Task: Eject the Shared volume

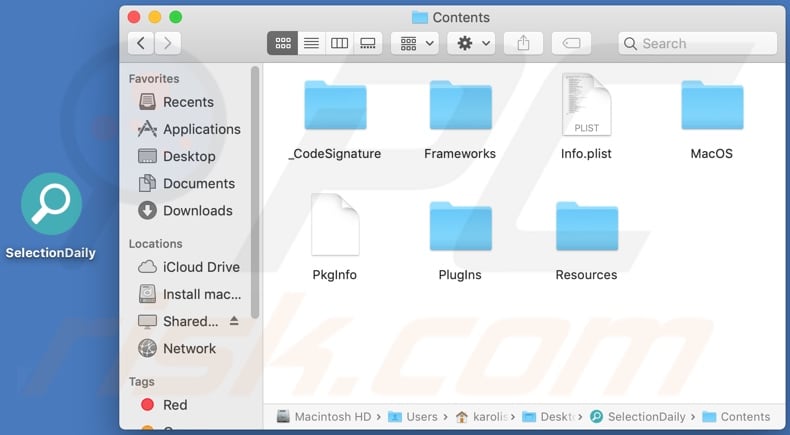Action: pos(234,321)
